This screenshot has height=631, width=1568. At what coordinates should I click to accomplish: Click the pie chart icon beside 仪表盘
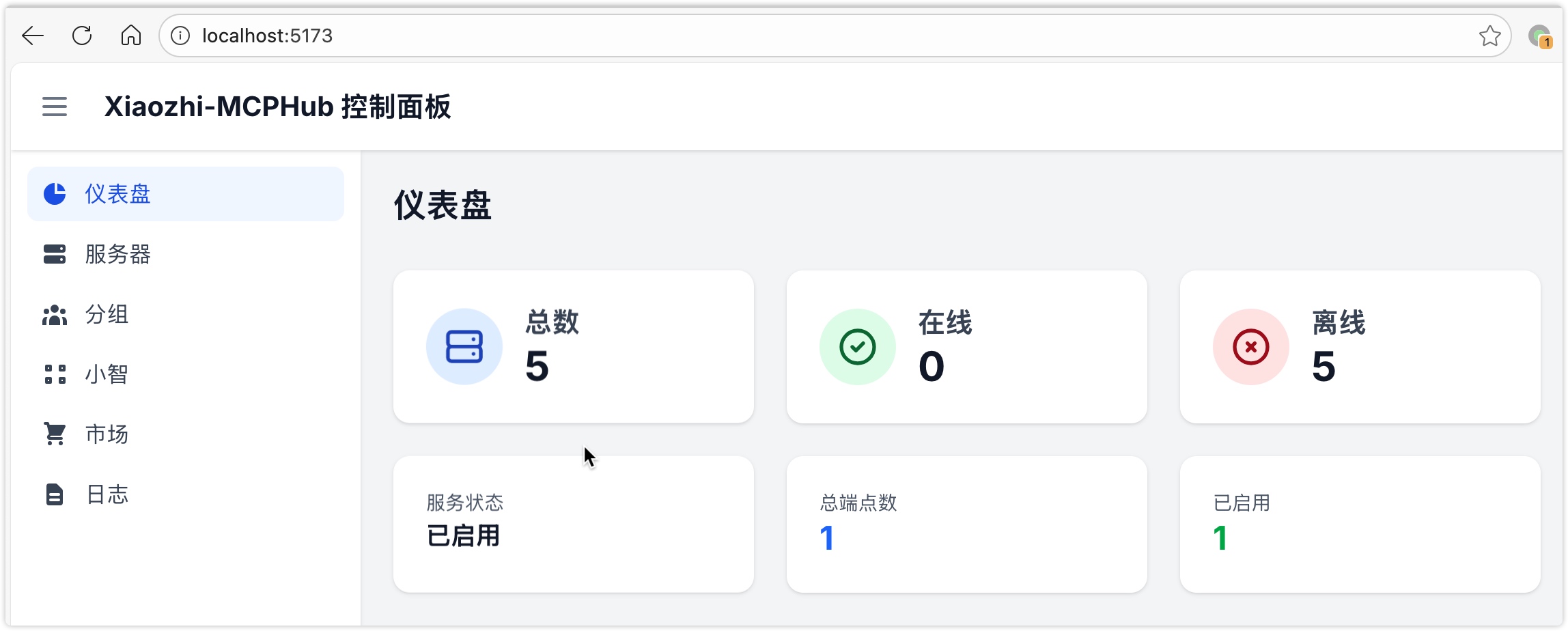pyautogui.click(x=55, y=194)
